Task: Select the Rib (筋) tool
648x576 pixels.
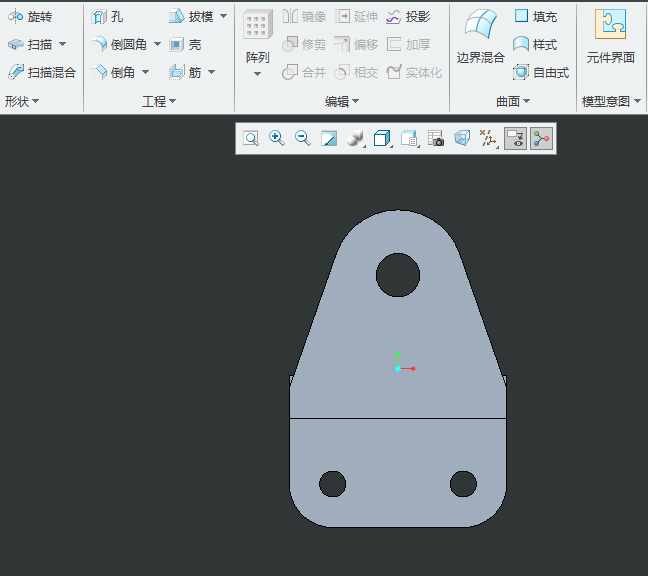Action: 185,72
